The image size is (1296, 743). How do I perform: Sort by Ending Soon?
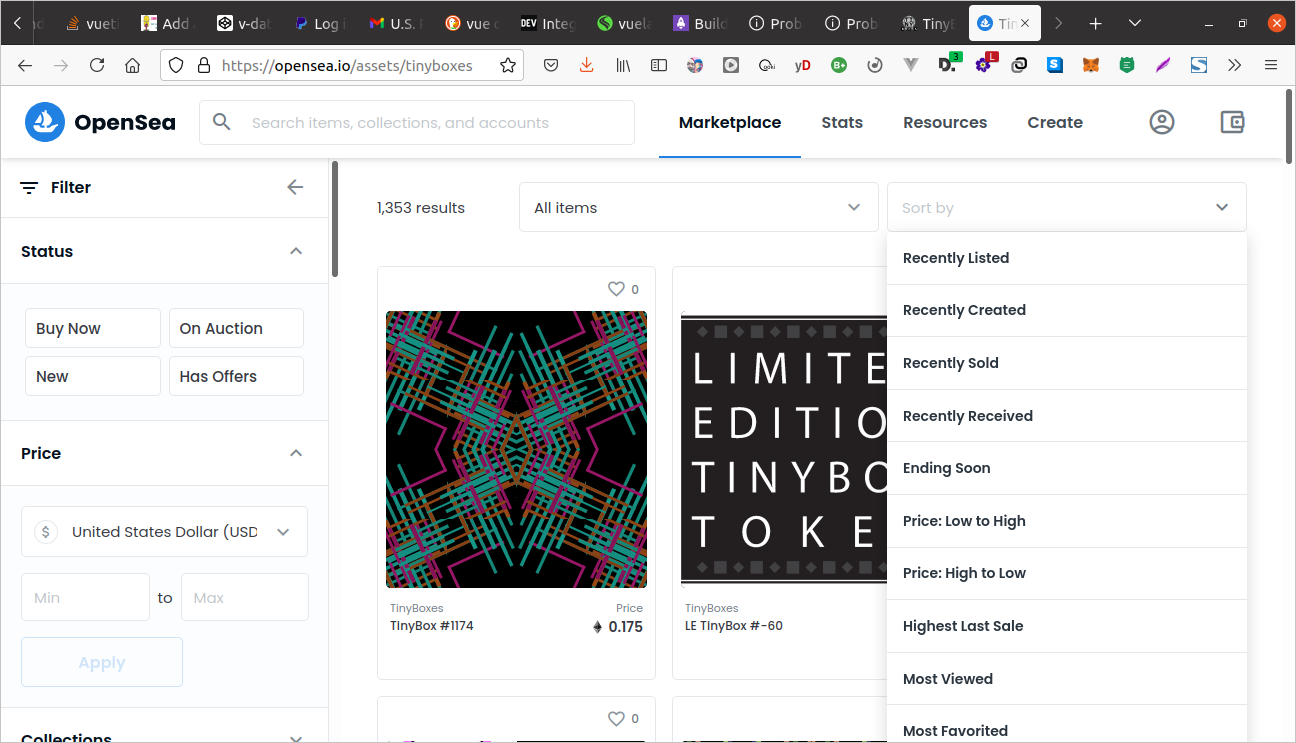point(1066,468)
